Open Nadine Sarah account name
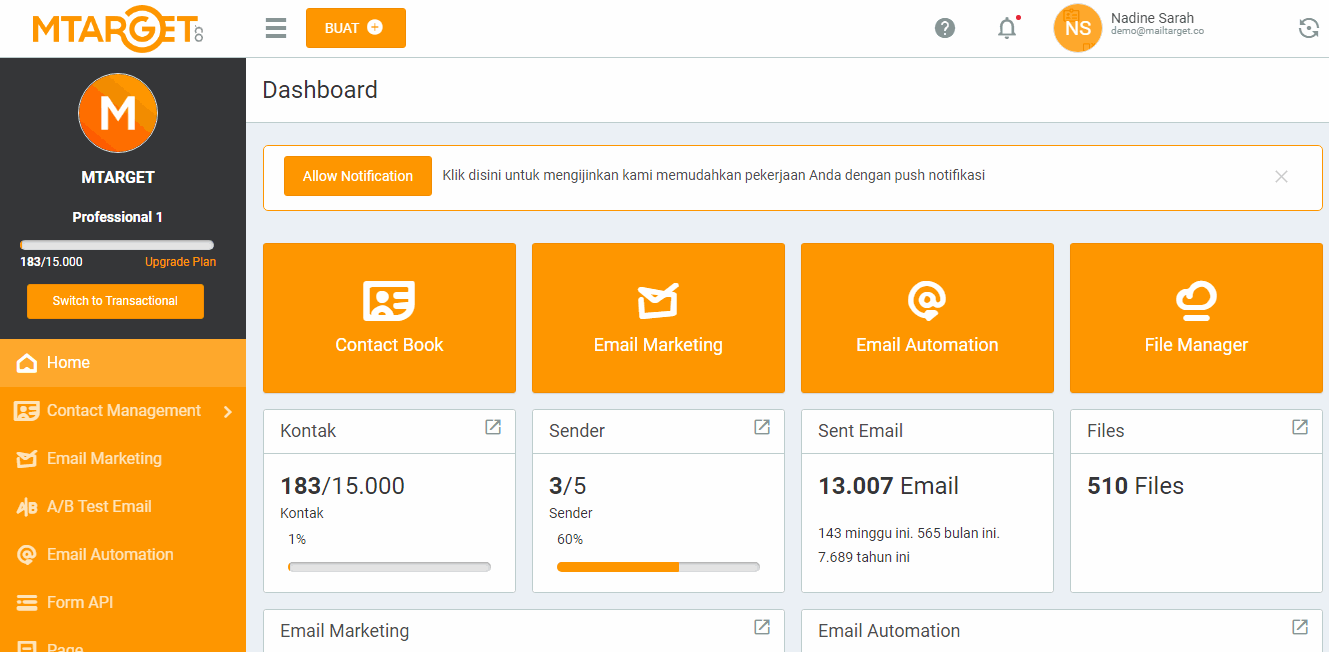This screenshot has width=1329, height=652. click(x=1152, y=18)
